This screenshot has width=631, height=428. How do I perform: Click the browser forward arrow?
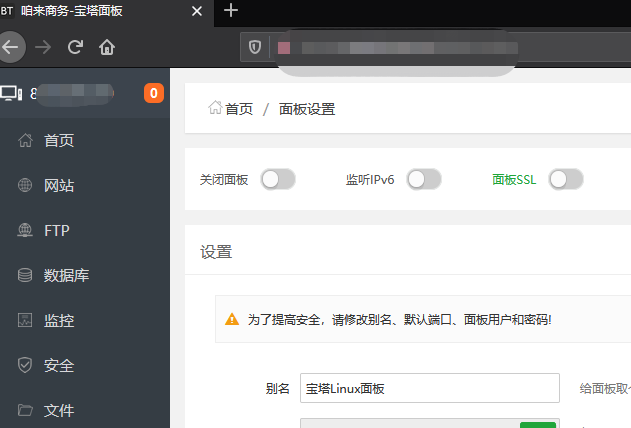43,47
